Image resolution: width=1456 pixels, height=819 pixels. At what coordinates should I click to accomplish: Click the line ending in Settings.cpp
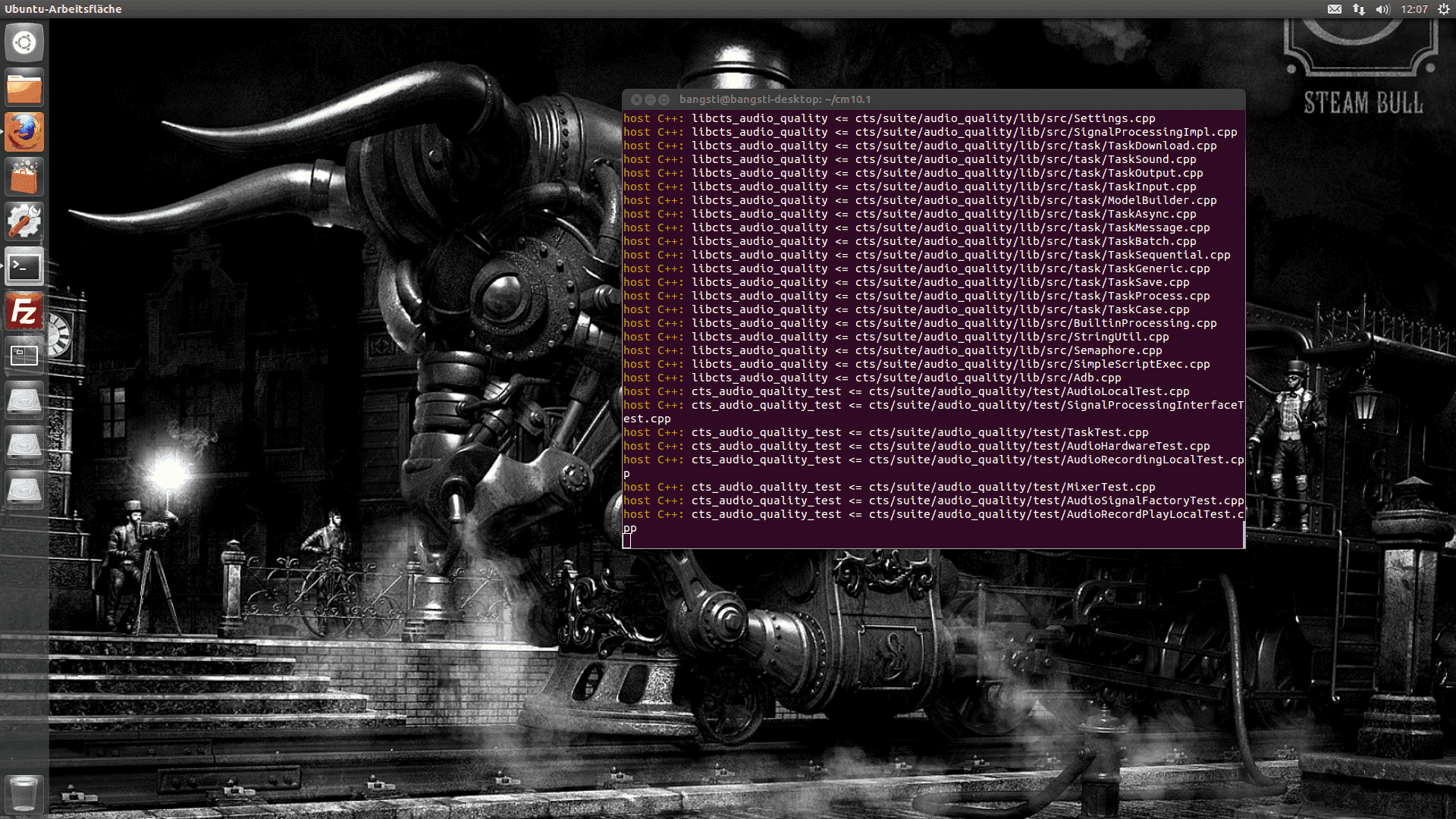click(889, 118)
